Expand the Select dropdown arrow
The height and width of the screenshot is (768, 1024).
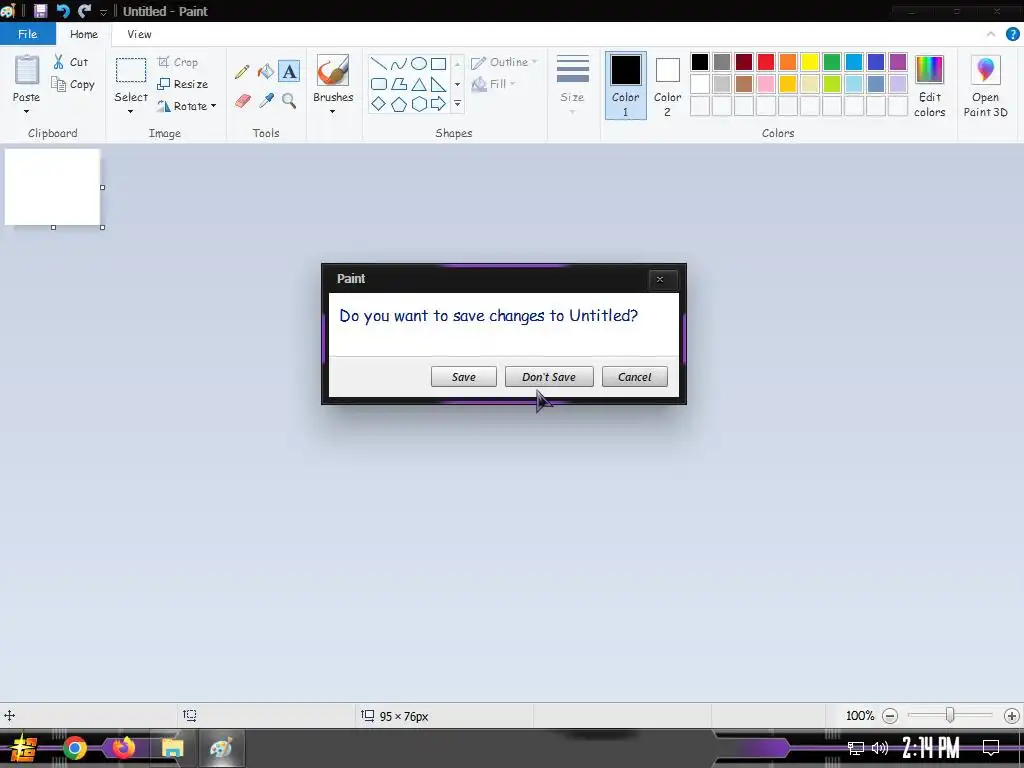[x=131, y=112]
